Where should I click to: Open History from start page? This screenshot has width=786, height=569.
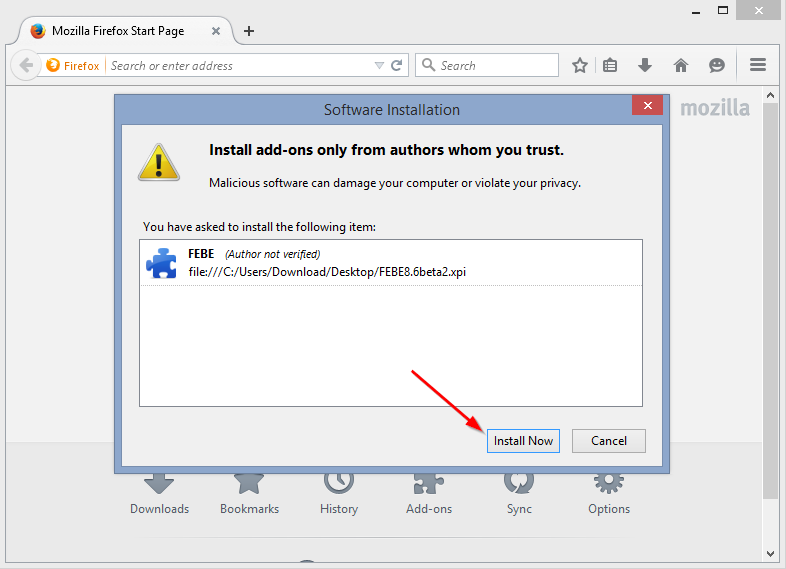[x=339, y=495]
